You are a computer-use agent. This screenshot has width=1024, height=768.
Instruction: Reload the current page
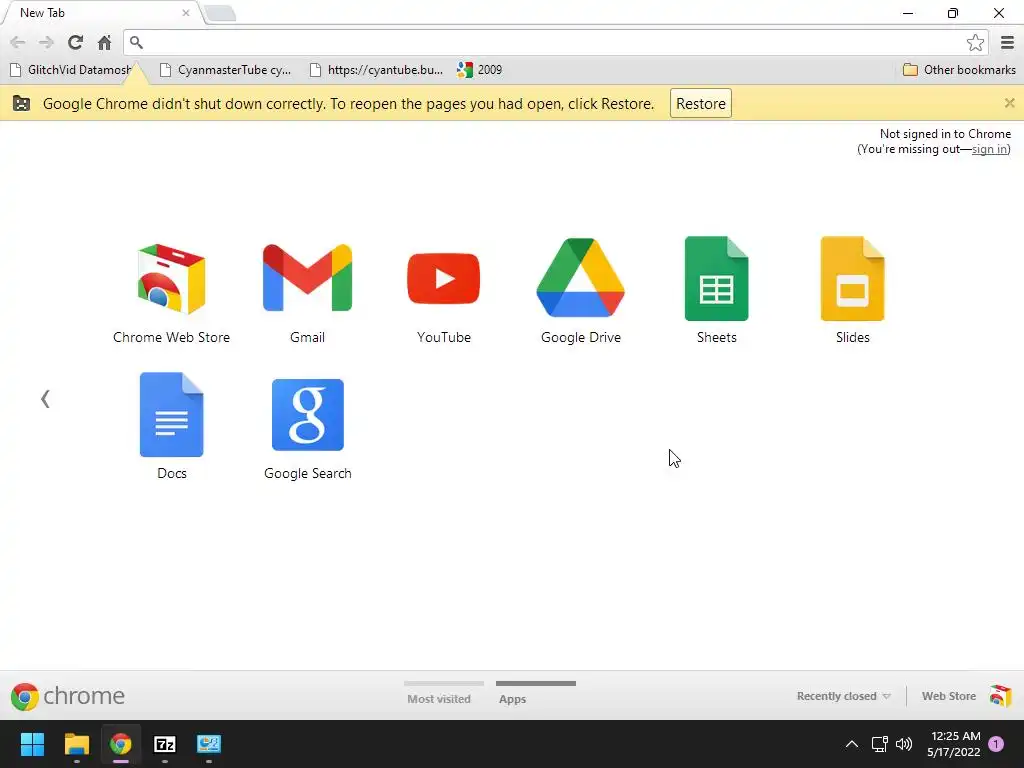click(x=75, y=42)
